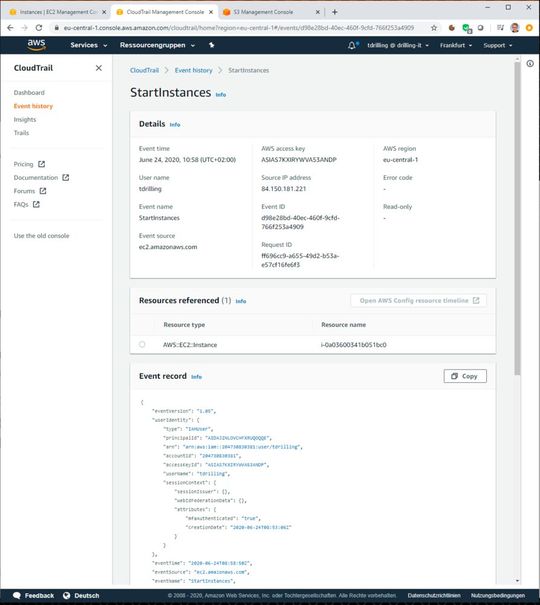
Task: Click the page vertical scrollbar
Action: tap(517, 218)
